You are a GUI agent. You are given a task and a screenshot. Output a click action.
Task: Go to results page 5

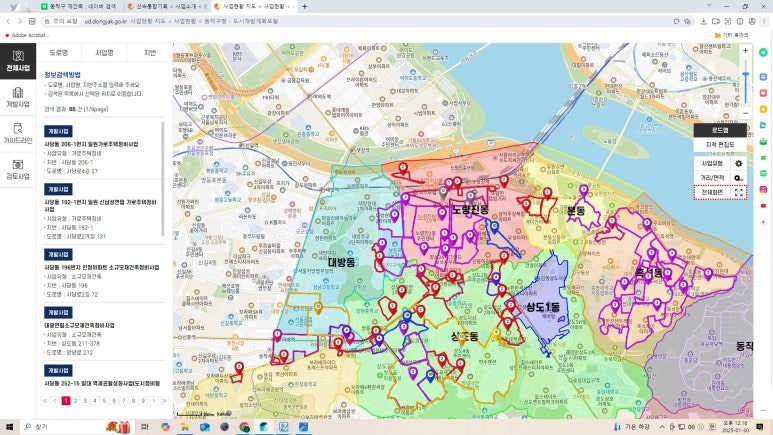coord(105,401)
